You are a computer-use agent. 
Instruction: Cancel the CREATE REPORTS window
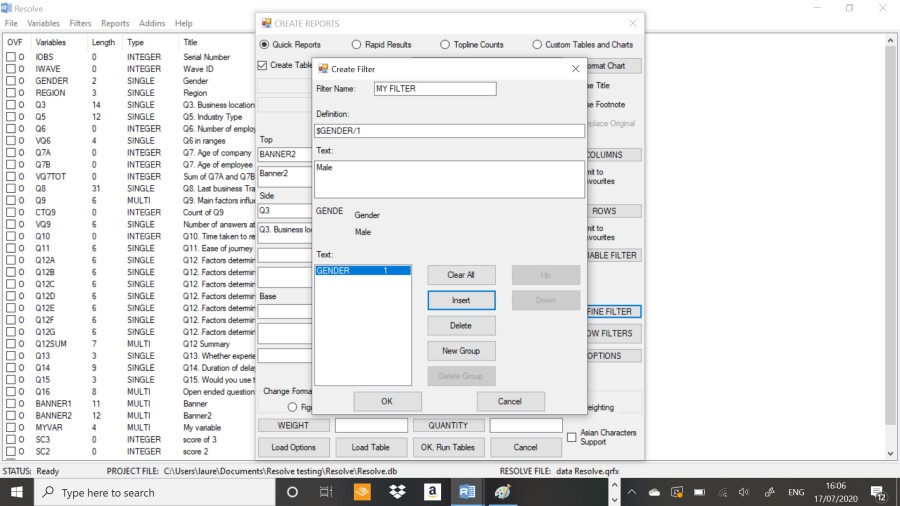(x=525, y=447)
